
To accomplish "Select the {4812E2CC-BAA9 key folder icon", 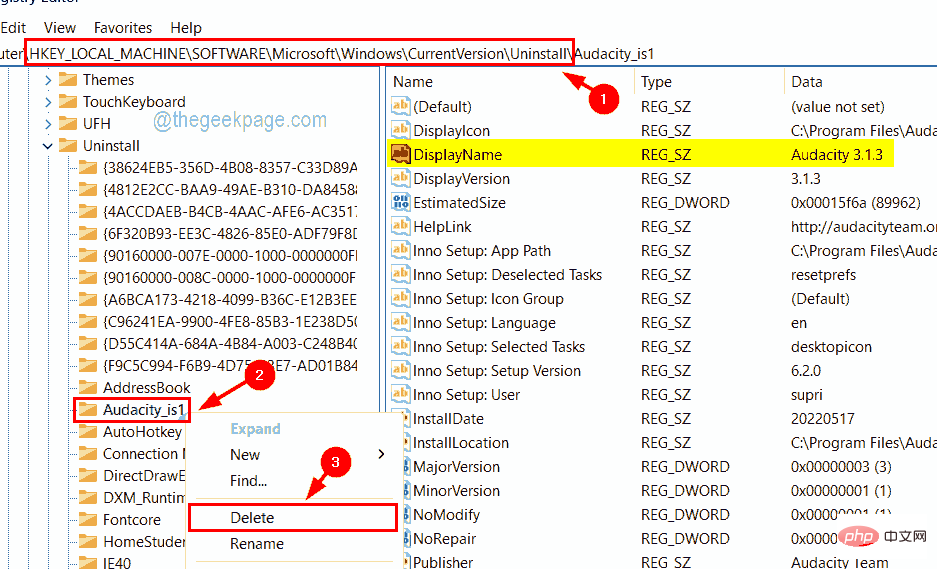I will [x=88, y=190].
